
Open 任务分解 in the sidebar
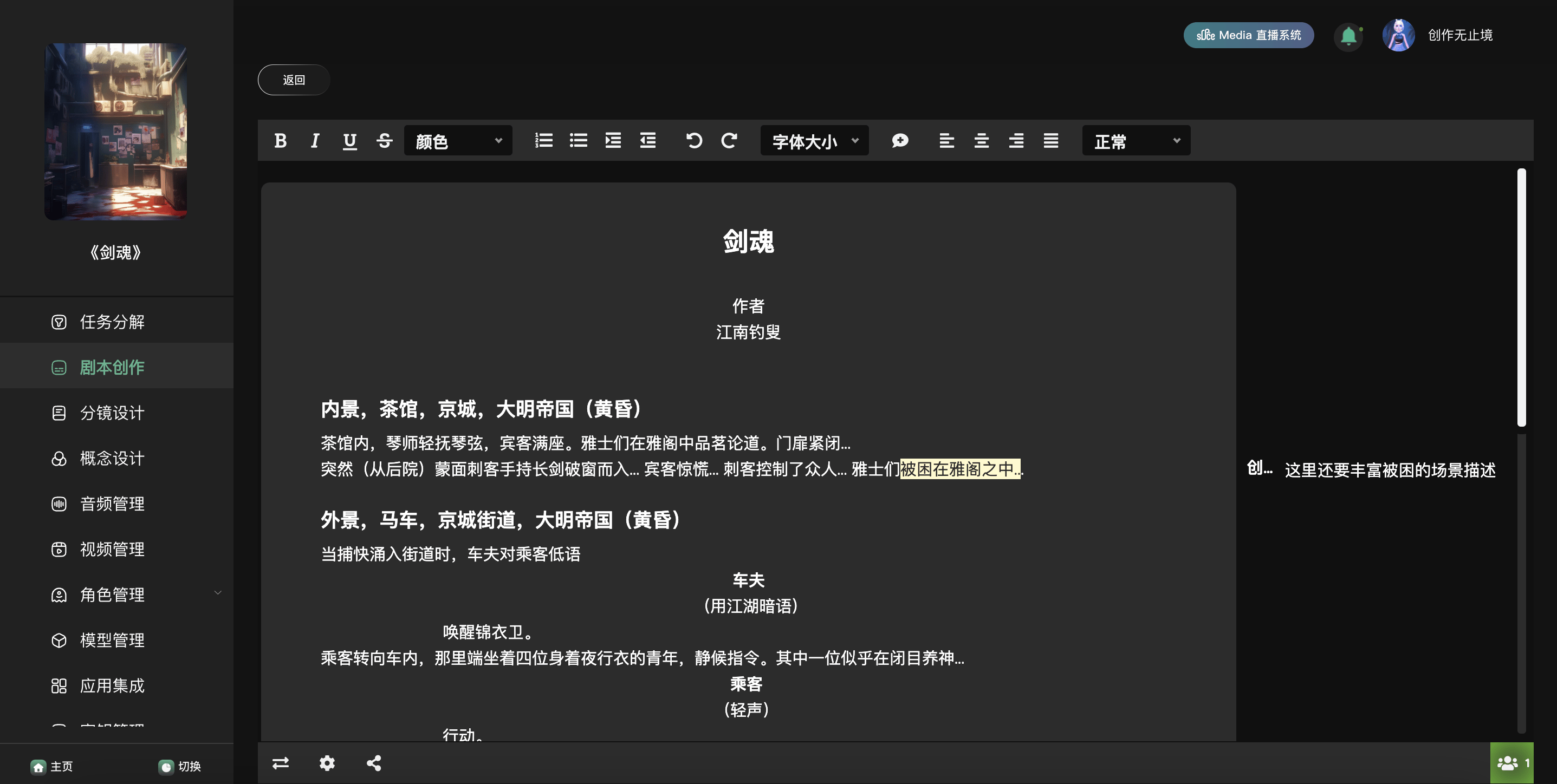116,322
